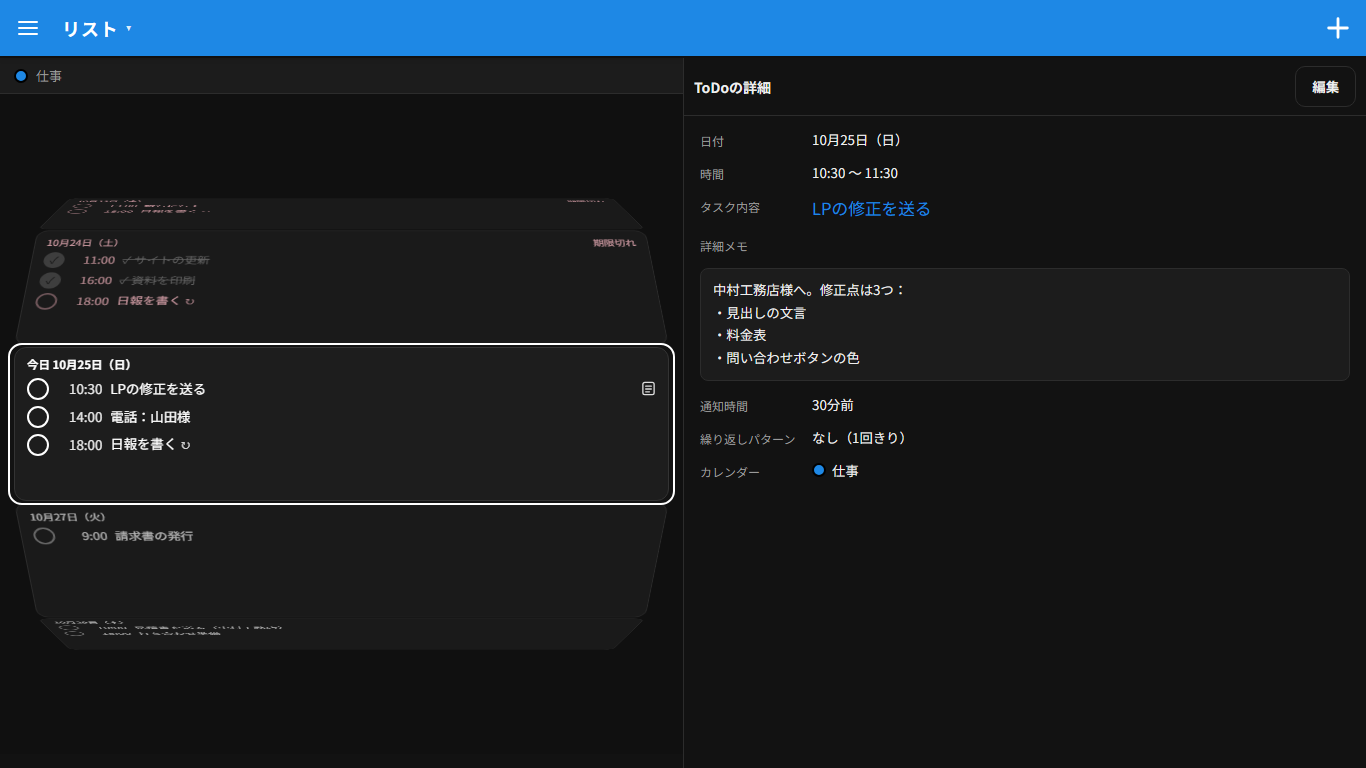The image size is (1366, 768).
Task: Click the 編集 button
Action: coord(1325,87)
